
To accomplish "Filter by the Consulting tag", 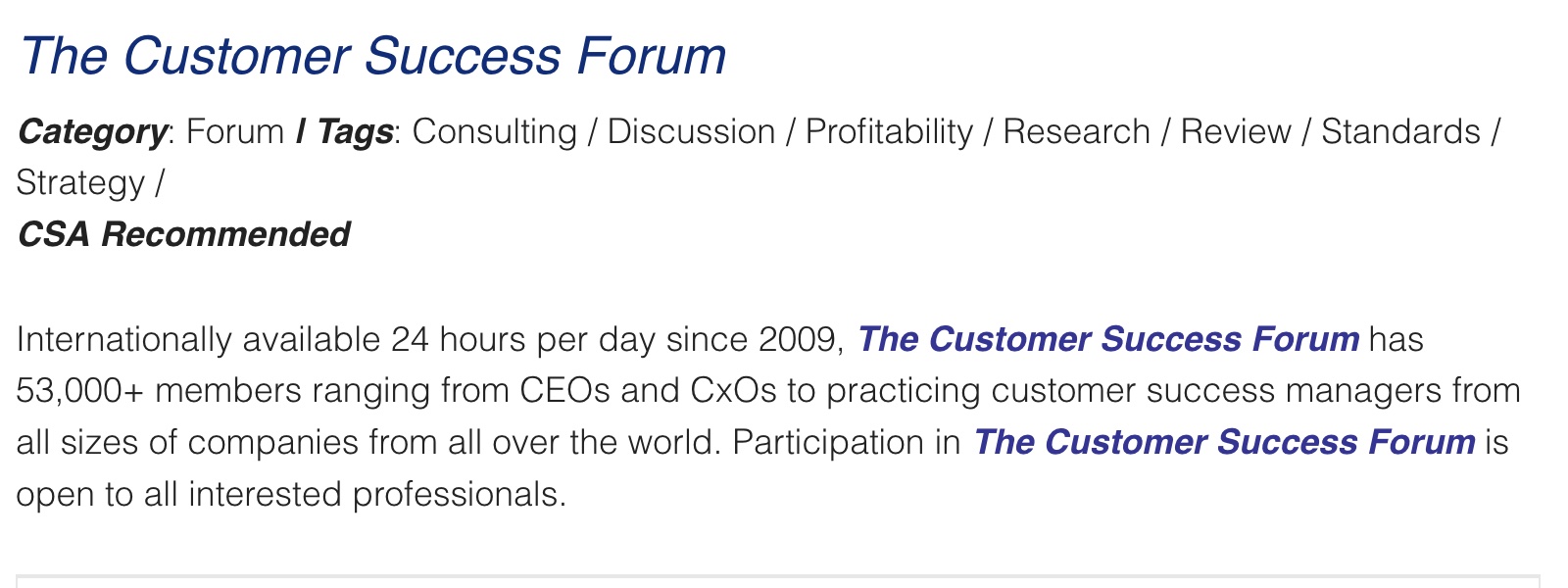I will click(495, 131).
